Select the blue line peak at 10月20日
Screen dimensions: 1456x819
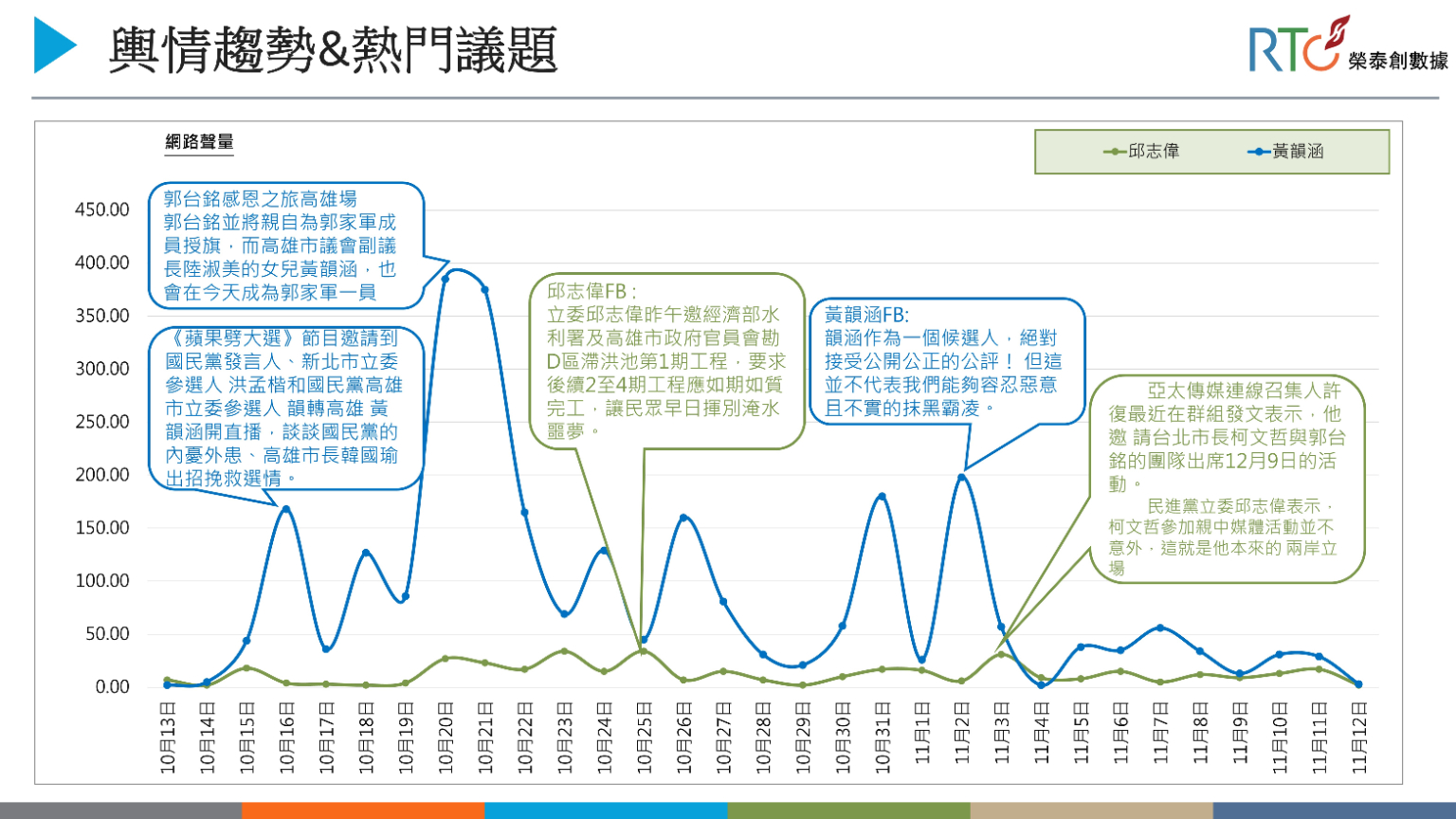(x=446, y=279)
